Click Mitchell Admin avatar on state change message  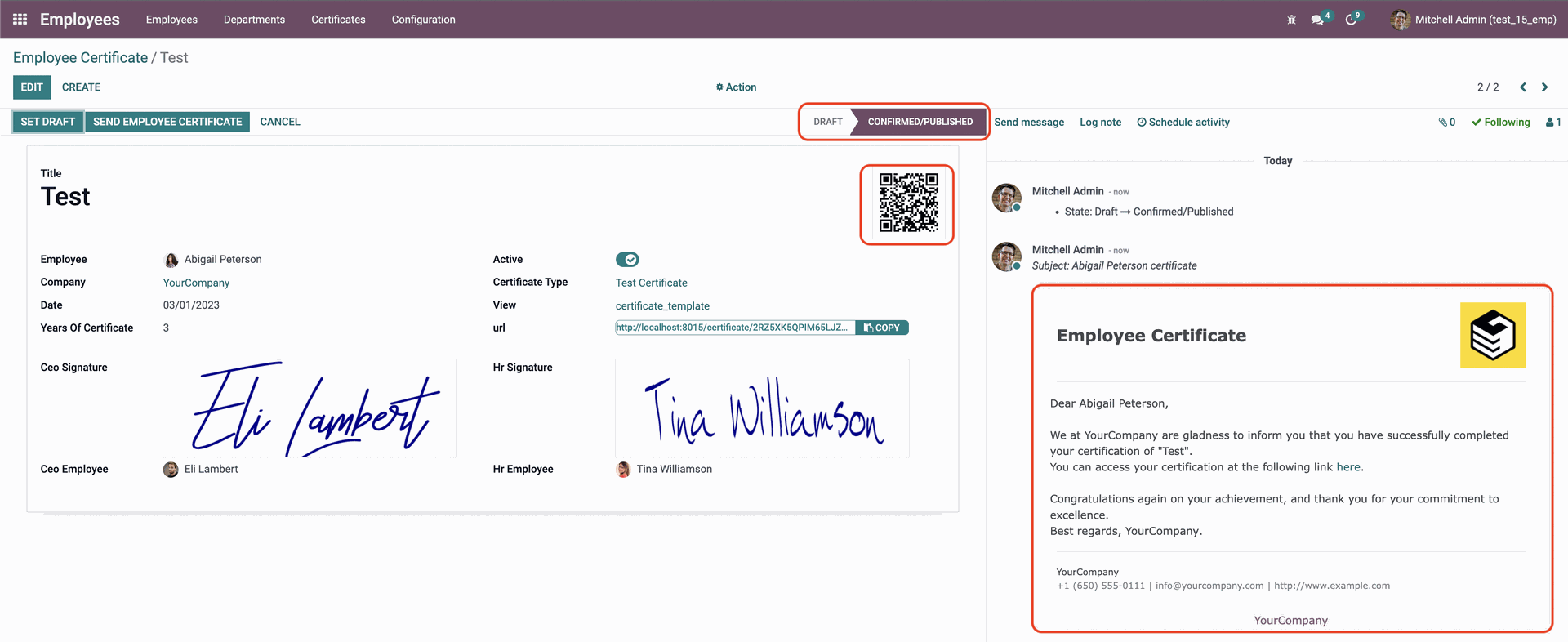[x=1007, y=198]
